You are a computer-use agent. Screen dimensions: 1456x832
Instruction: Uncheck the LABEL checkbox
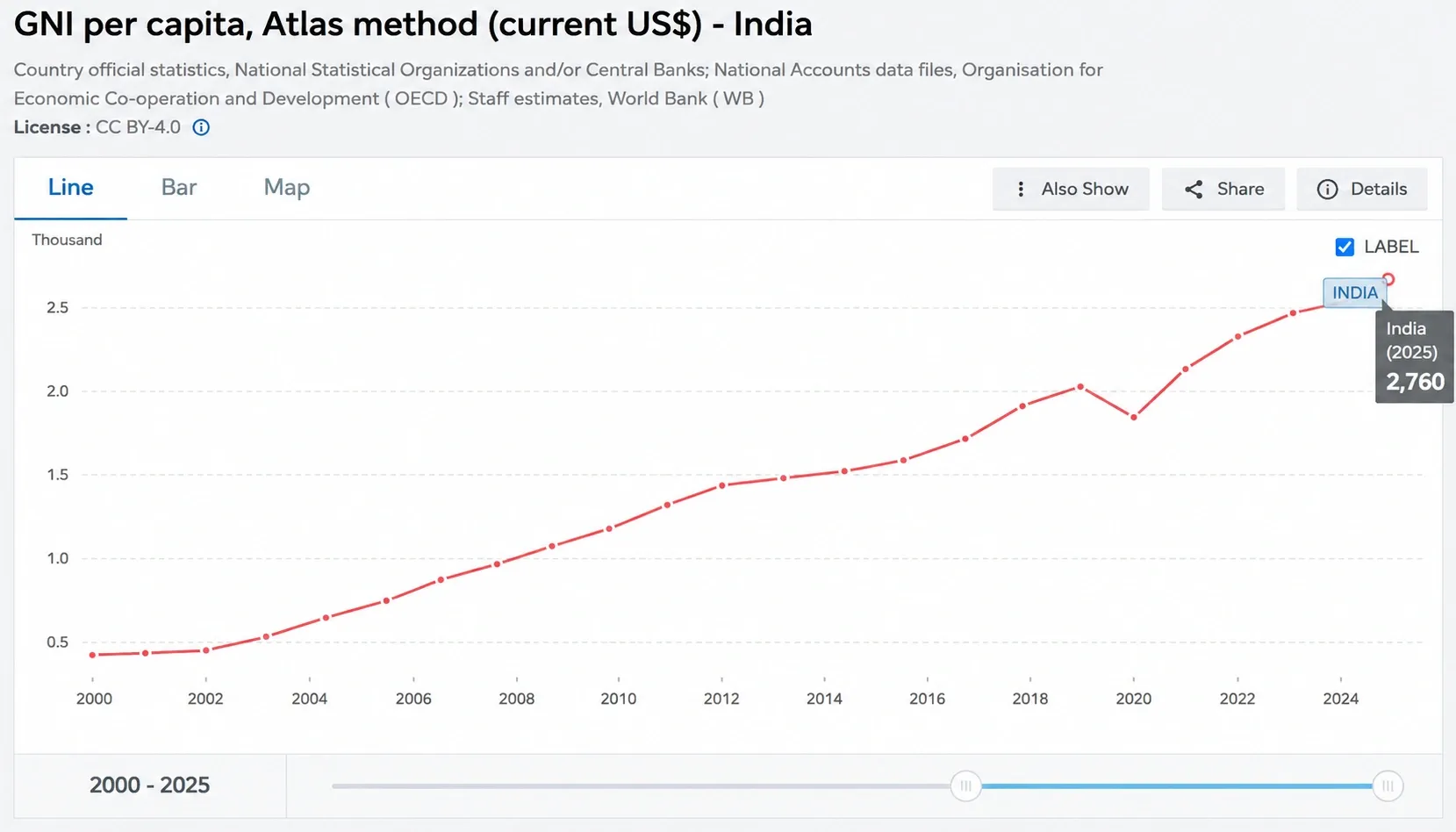tap(1345, 247)
